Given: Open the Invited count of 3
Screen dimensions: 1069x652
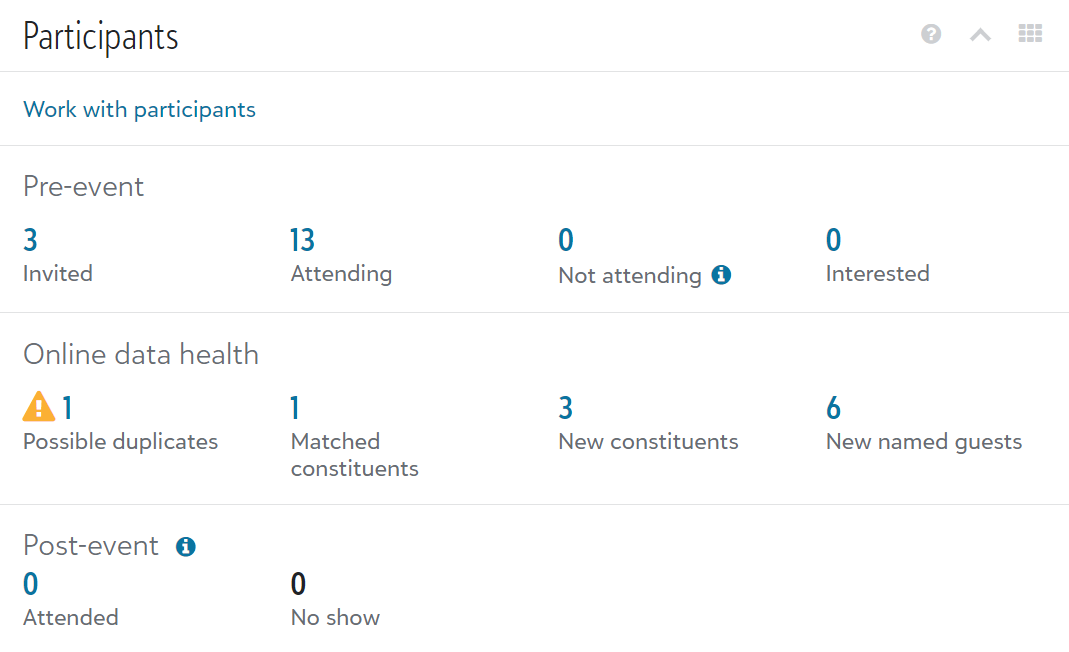Looking at the screenshot, I should point(30,240).
